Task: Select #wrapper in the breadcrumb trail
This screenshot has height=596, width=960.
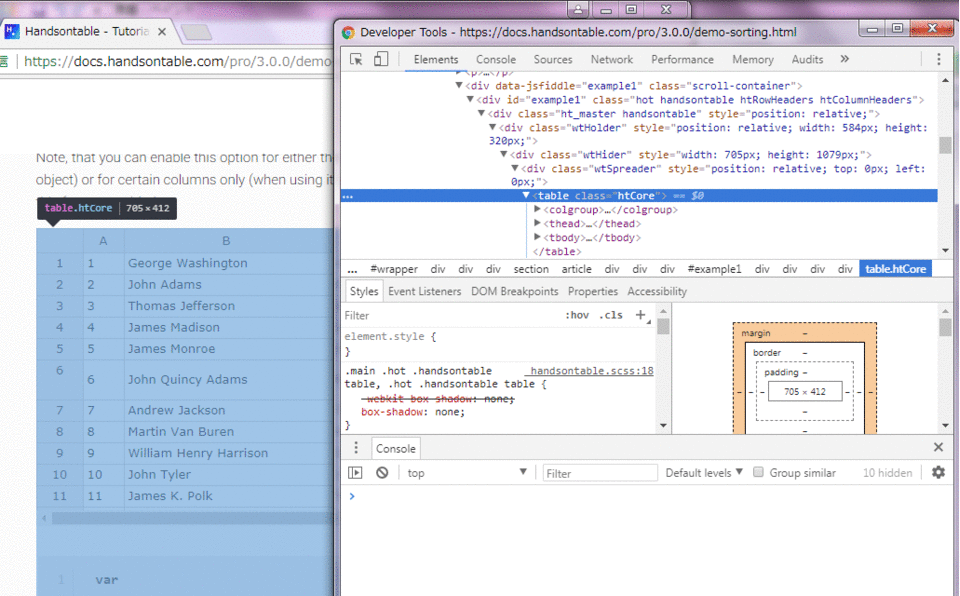Action: (394, 269)
